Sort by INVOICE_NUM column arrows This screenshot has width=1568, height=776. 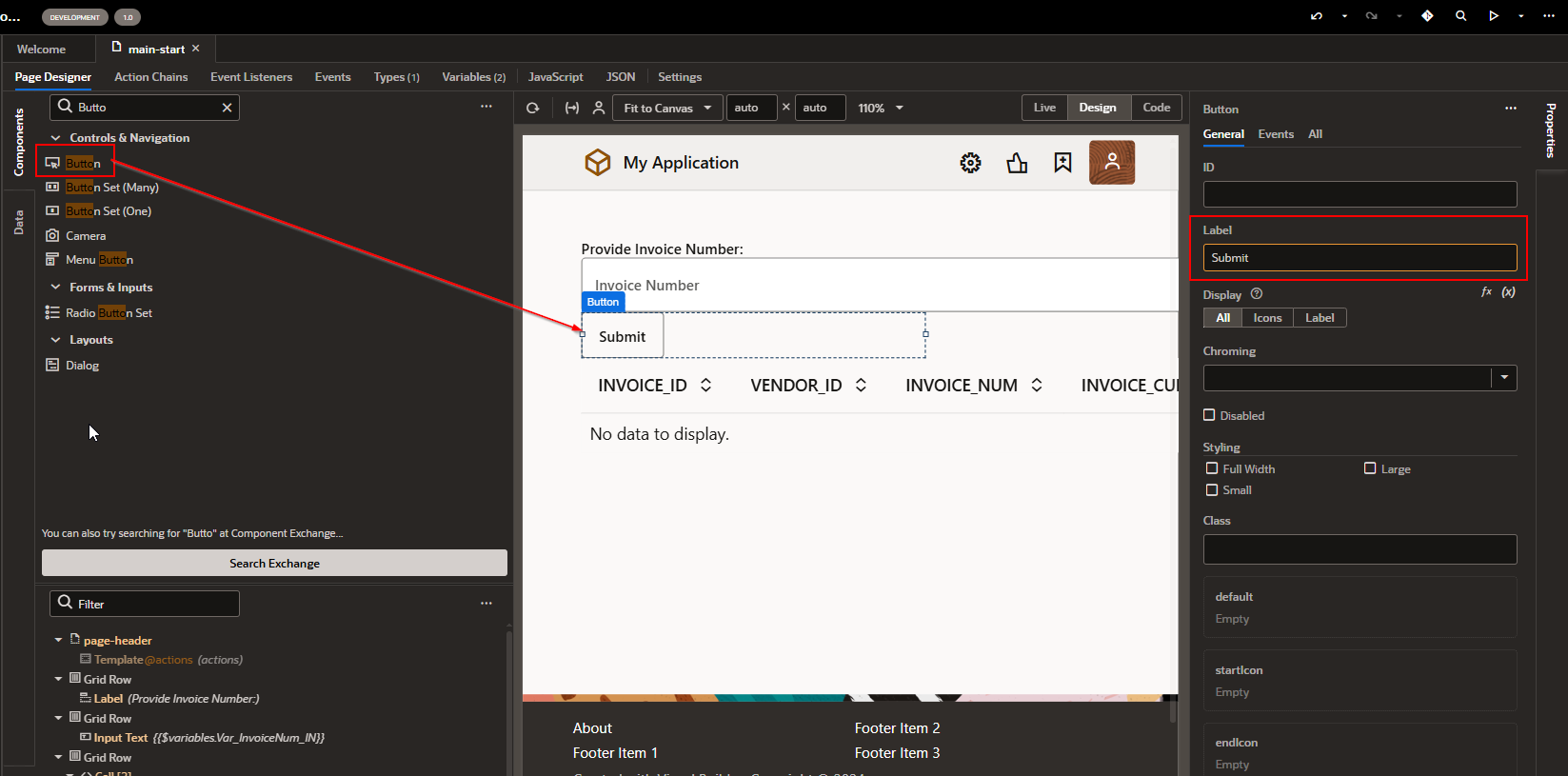(x=1037, y=385)
